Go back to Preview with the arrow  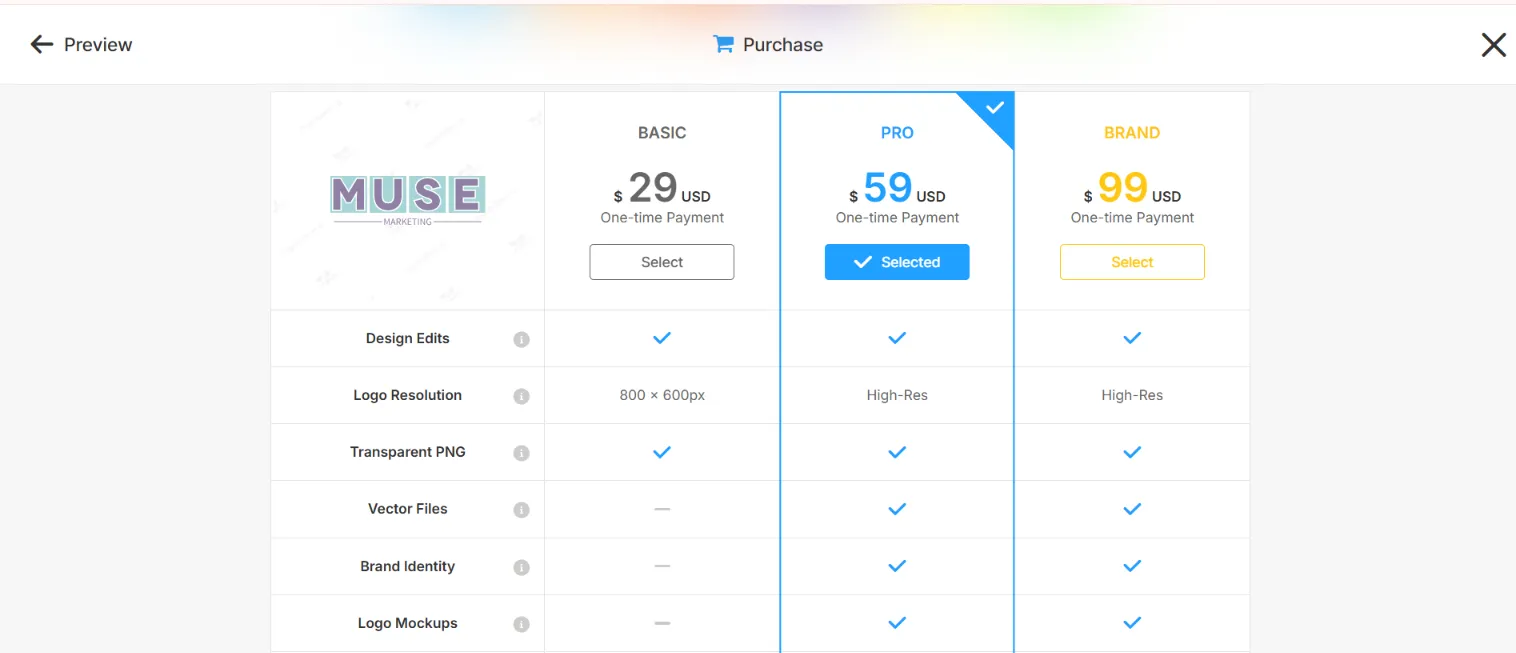click(x=41, y=44)
